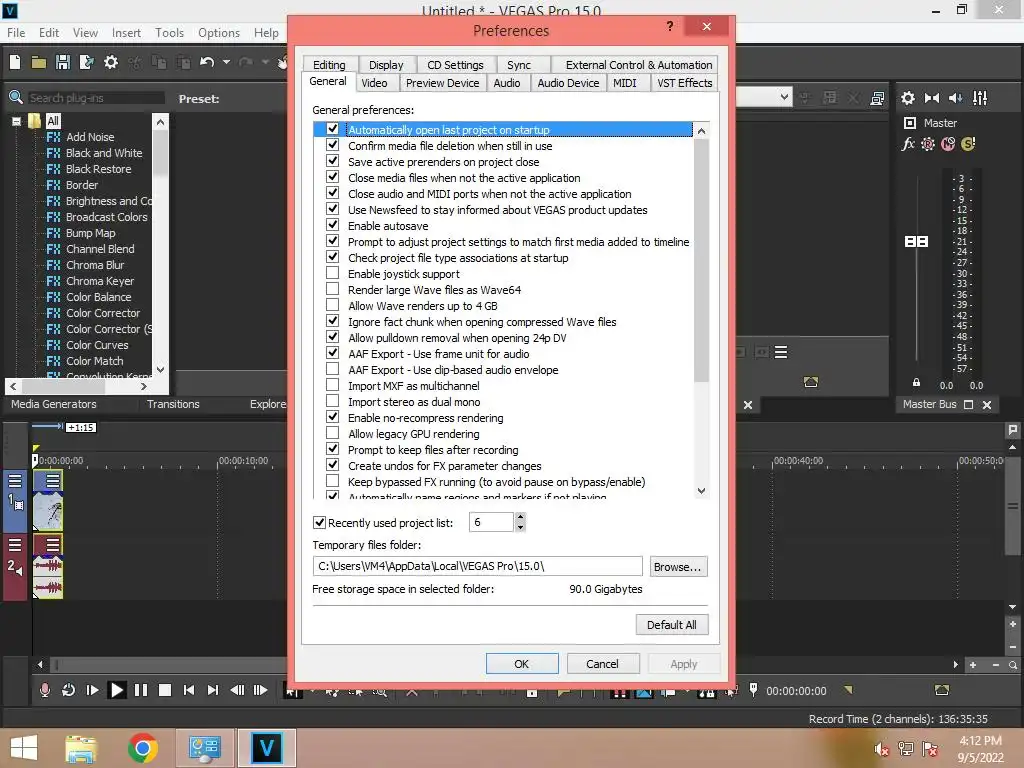Go to start of project button
Viewport: 1024px width, 768px height.
click(x=189, y=690)
